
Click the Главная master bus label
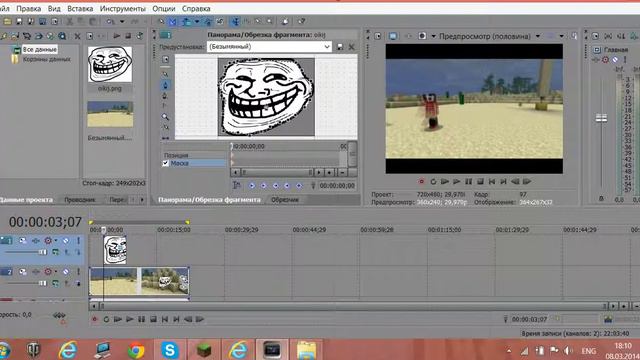(x=616, y=50)
